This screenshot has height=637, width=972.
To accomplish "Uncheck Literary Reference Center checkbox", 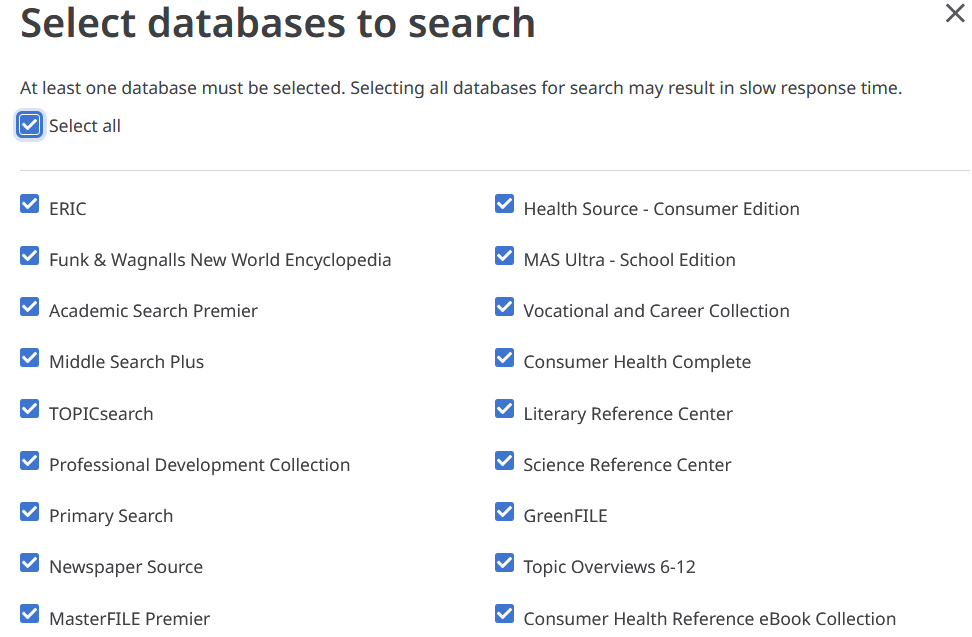I will click(x=504, y=409).
